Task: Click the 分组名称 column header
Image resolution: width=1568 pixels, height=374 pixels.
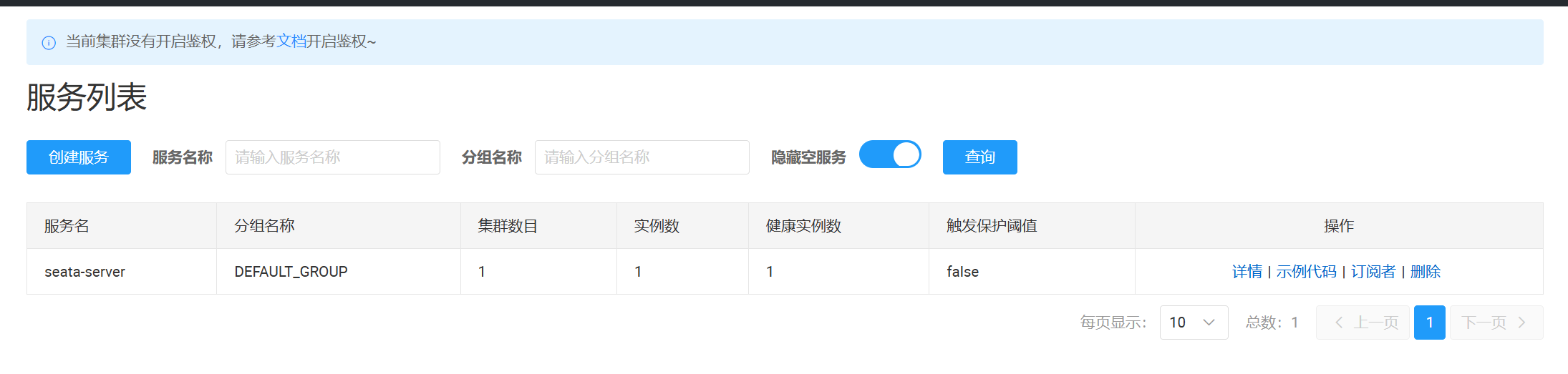Action: click(339, 226)
